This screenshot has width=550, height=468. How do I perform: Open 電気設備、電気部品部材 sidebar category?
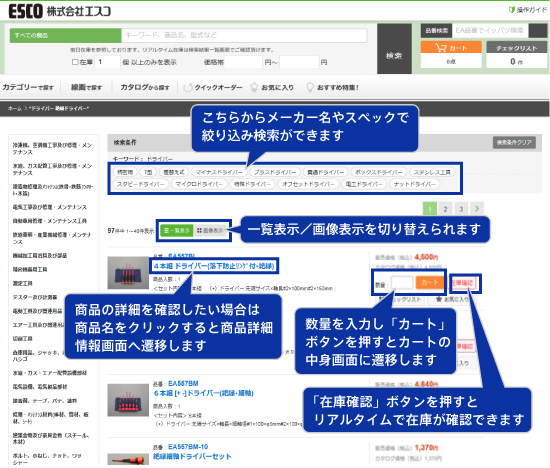[40, 387]
